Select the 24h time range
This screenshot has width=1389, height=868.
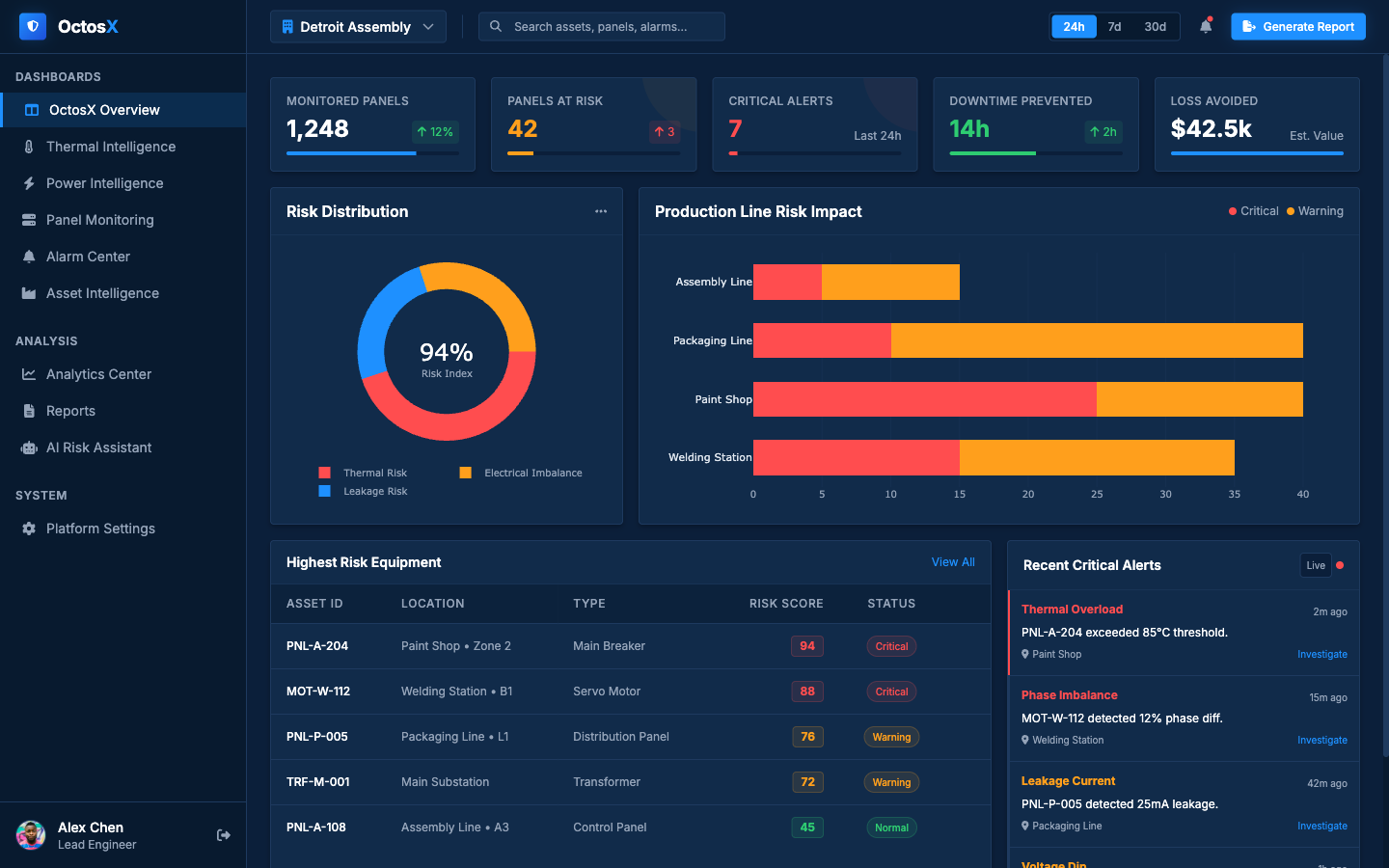coord(1074,27)
